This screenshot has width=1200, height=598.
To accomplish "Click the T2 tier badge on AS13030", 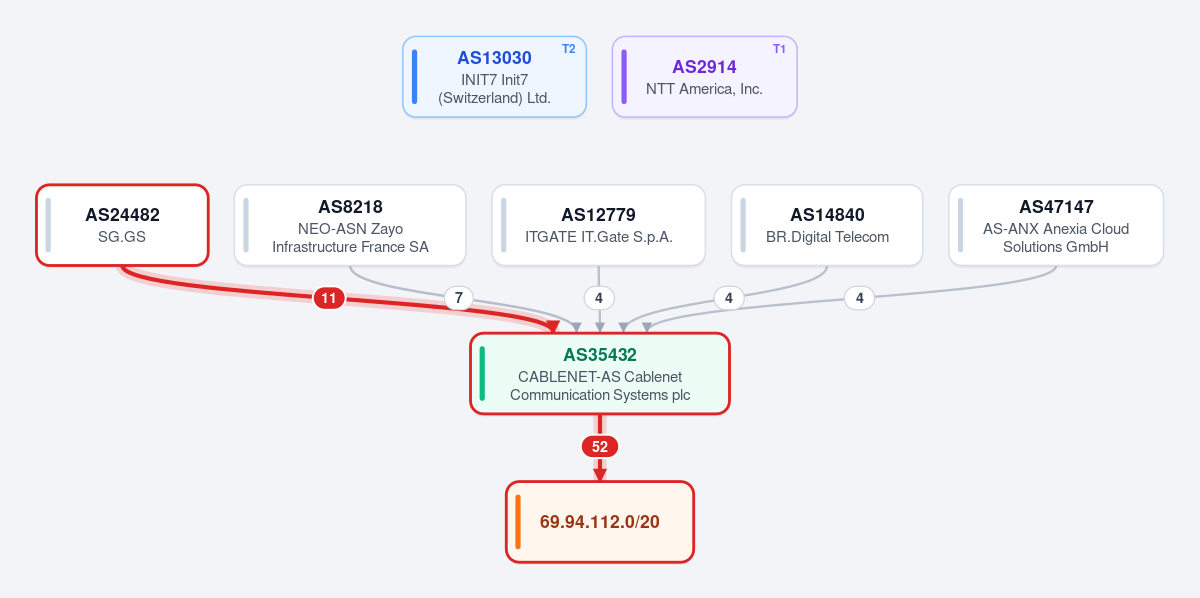I will (568, 49).
